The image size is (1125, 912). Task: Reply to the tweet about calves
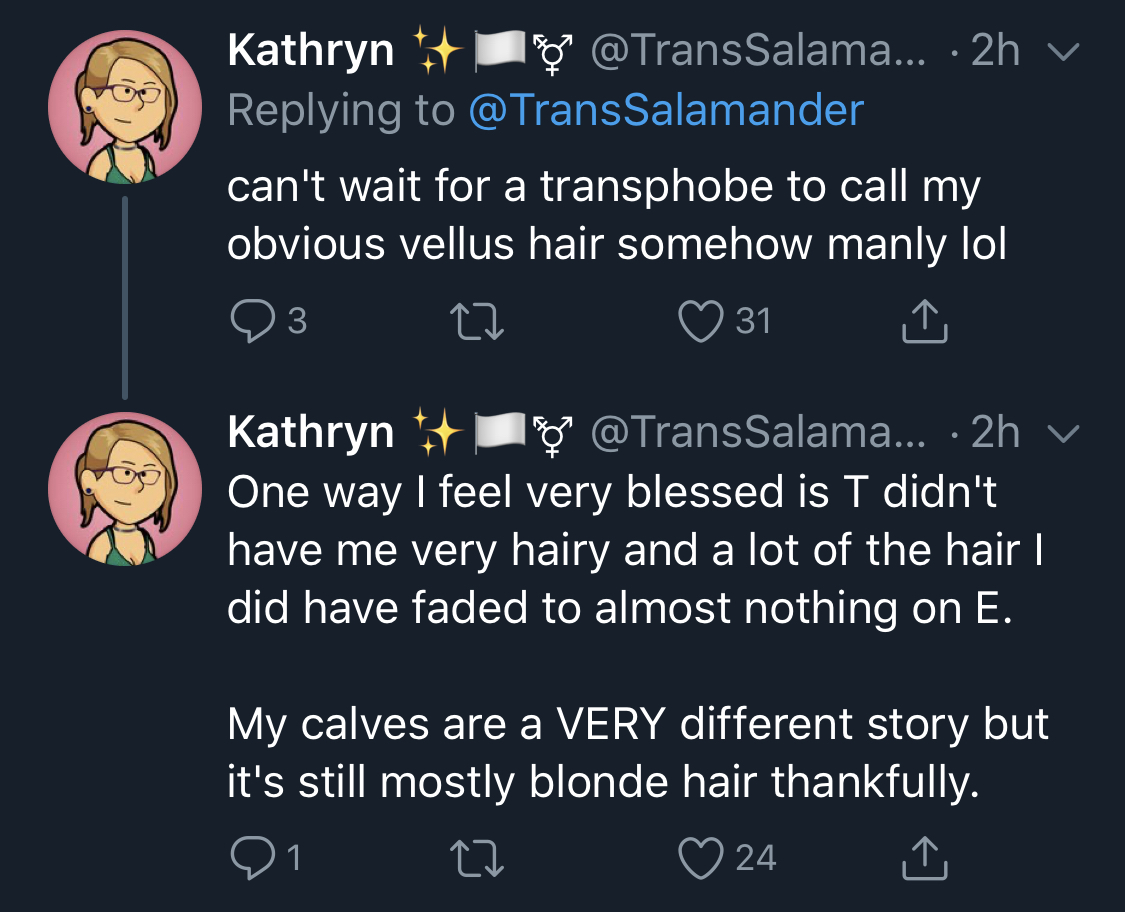(253, 857)
